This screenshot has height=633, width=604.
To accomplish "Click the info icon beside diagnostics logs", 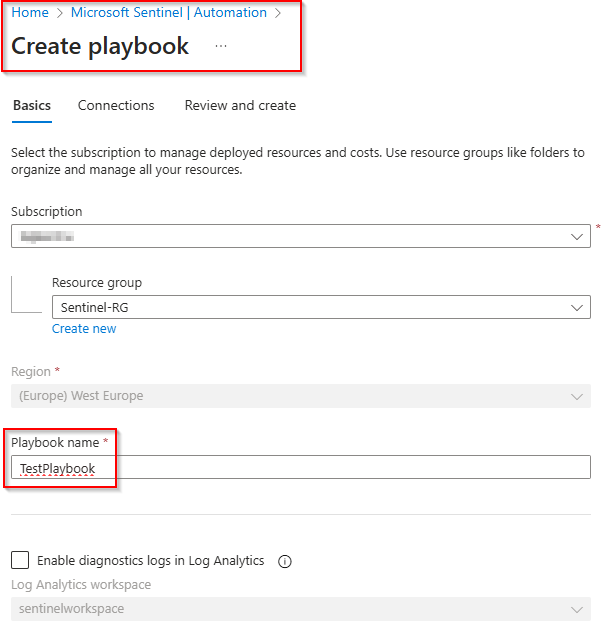I will pyautogui.click(x=284, y=562).
